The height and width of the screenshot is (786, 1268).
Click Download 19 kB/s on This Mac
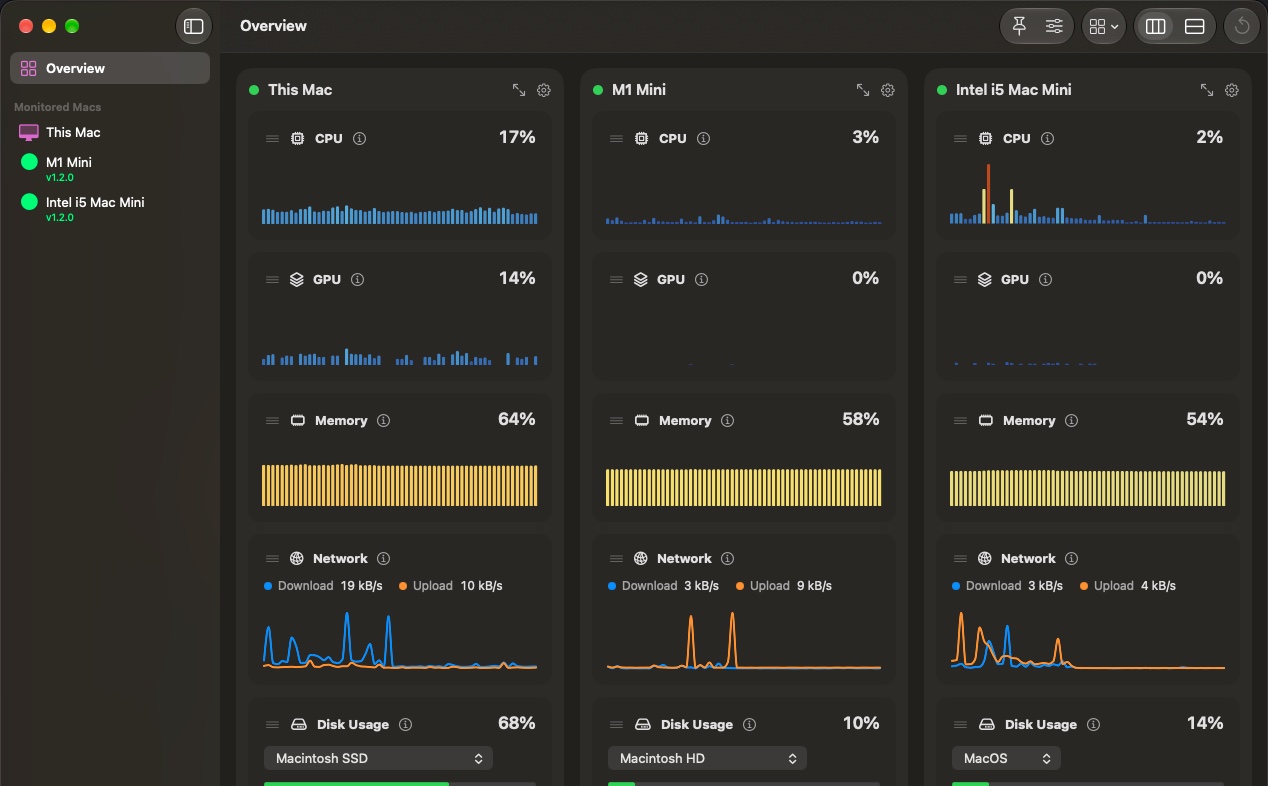pos(323,586)
